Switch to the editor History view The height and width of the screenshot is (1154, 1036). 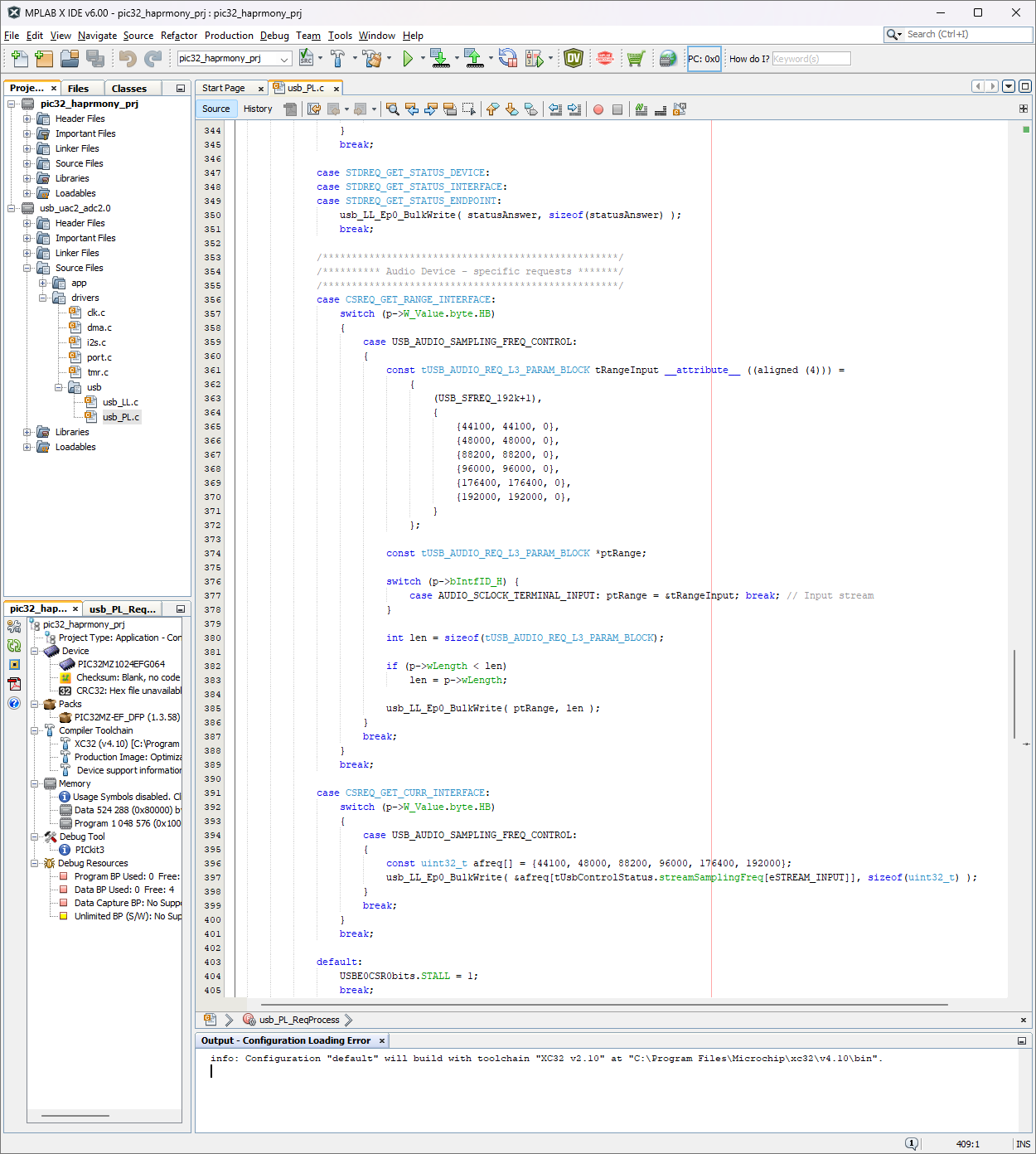point(258,109)
